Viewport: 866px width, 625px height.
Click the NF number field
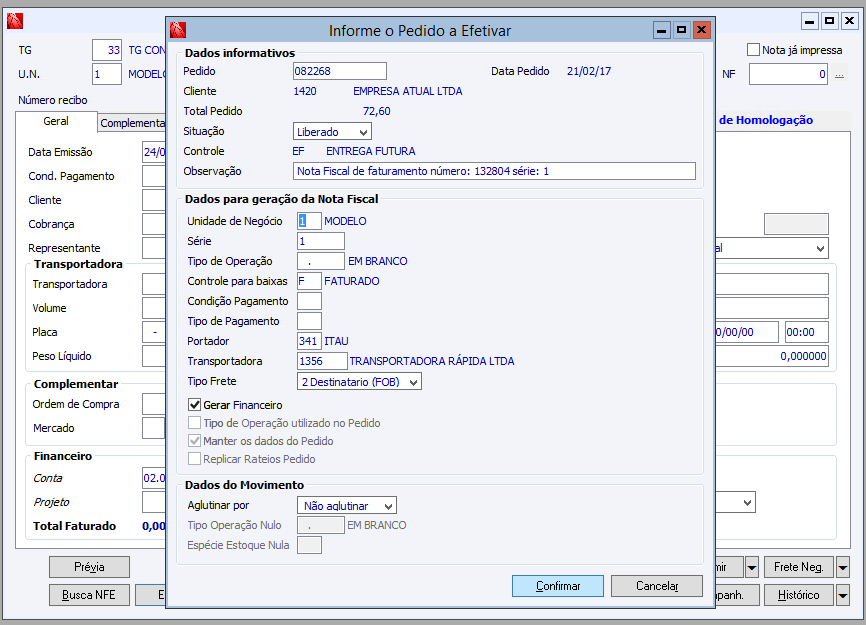(788, 74)
